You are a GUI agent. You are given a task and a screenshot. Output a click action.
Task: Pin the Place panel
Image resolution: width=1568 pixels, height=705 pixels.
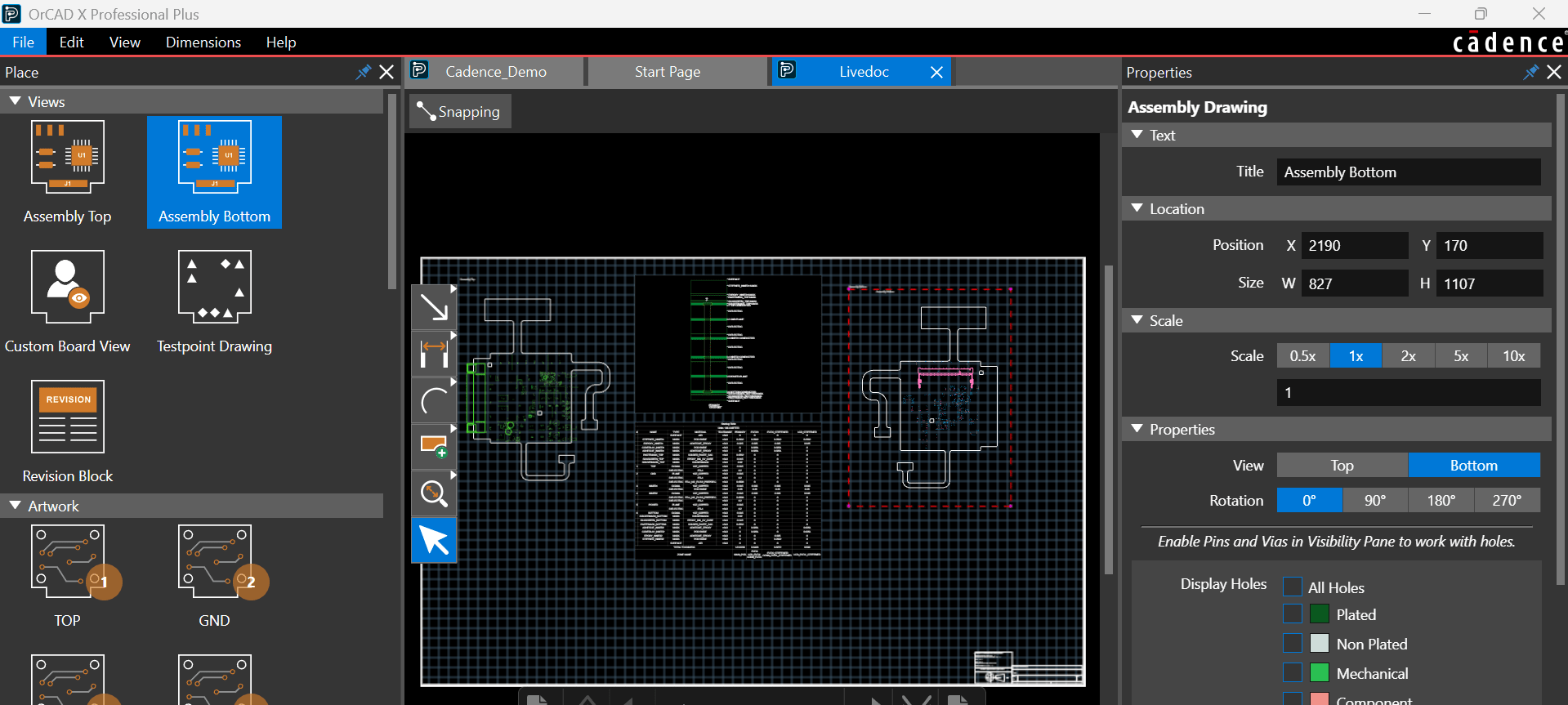(x=364, y=72)
